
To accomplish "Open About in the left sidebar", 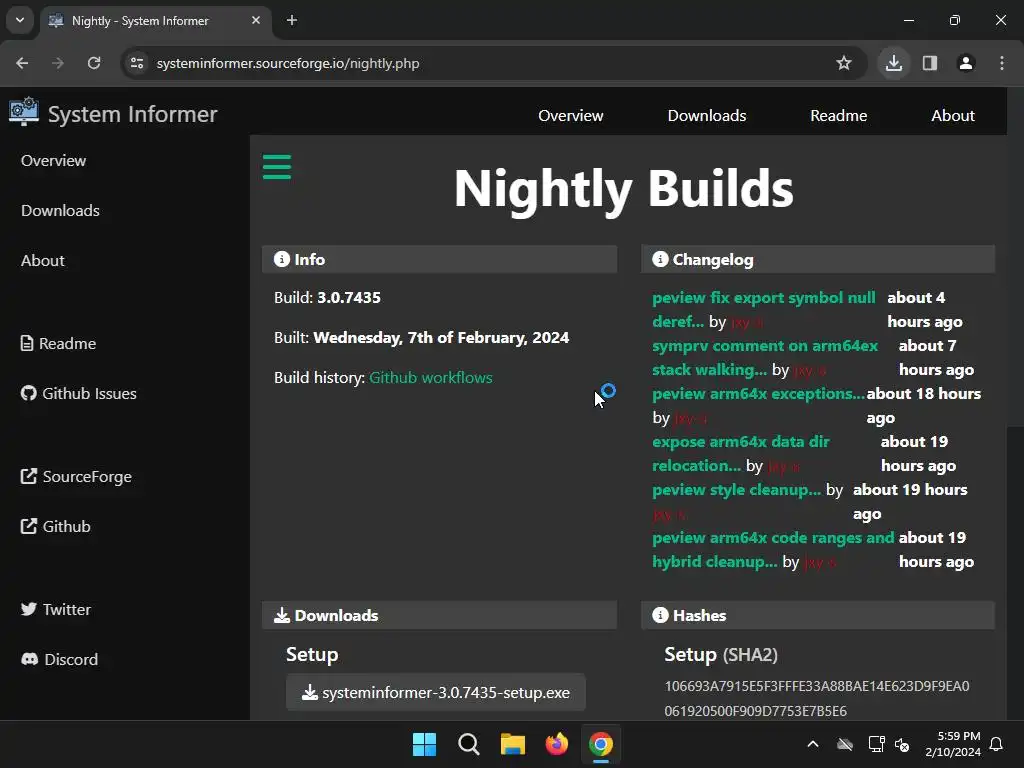I will click(x=42, y=261).
